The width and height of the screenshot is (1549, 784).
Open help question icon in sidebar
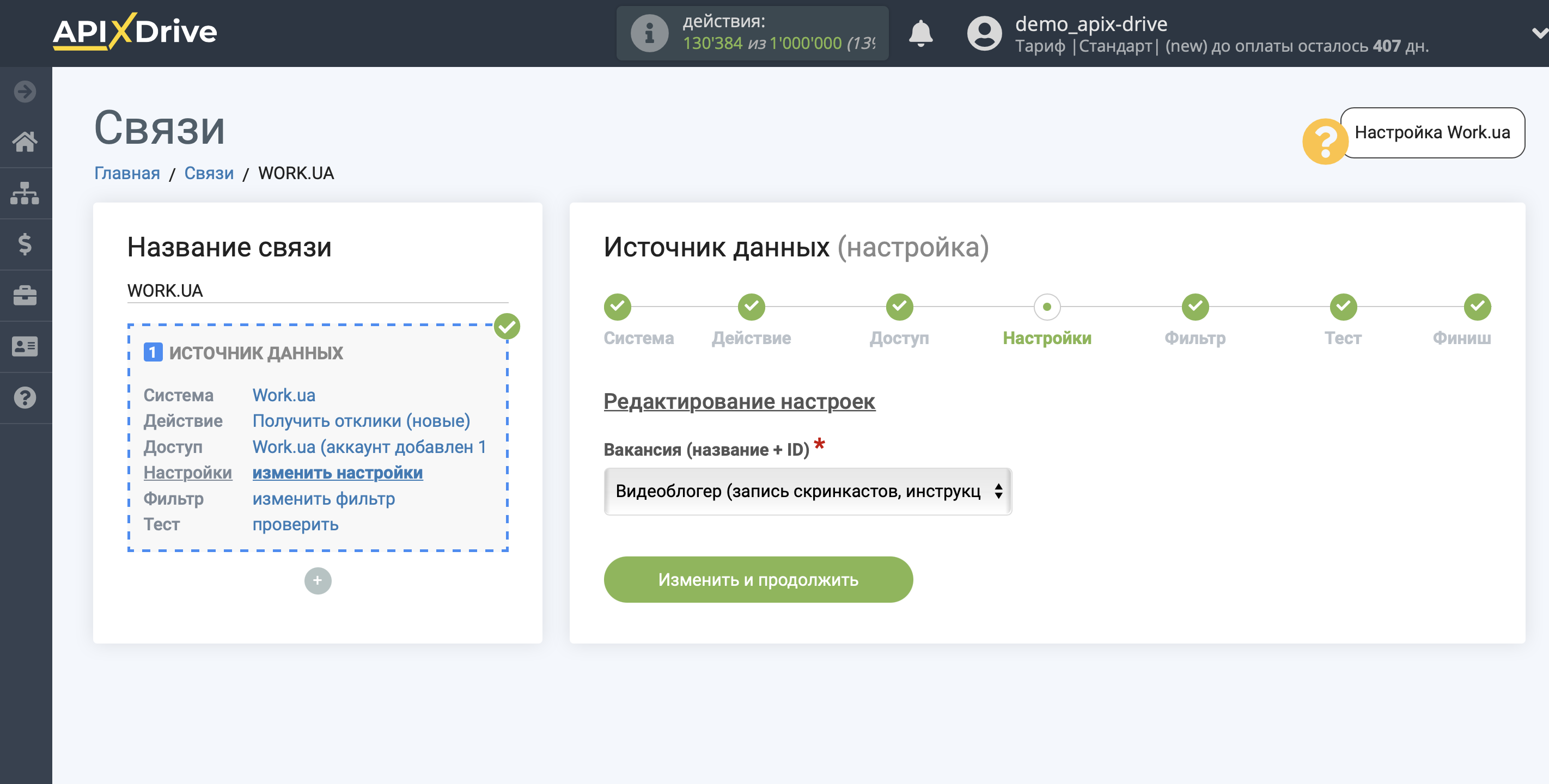(25, 397)
